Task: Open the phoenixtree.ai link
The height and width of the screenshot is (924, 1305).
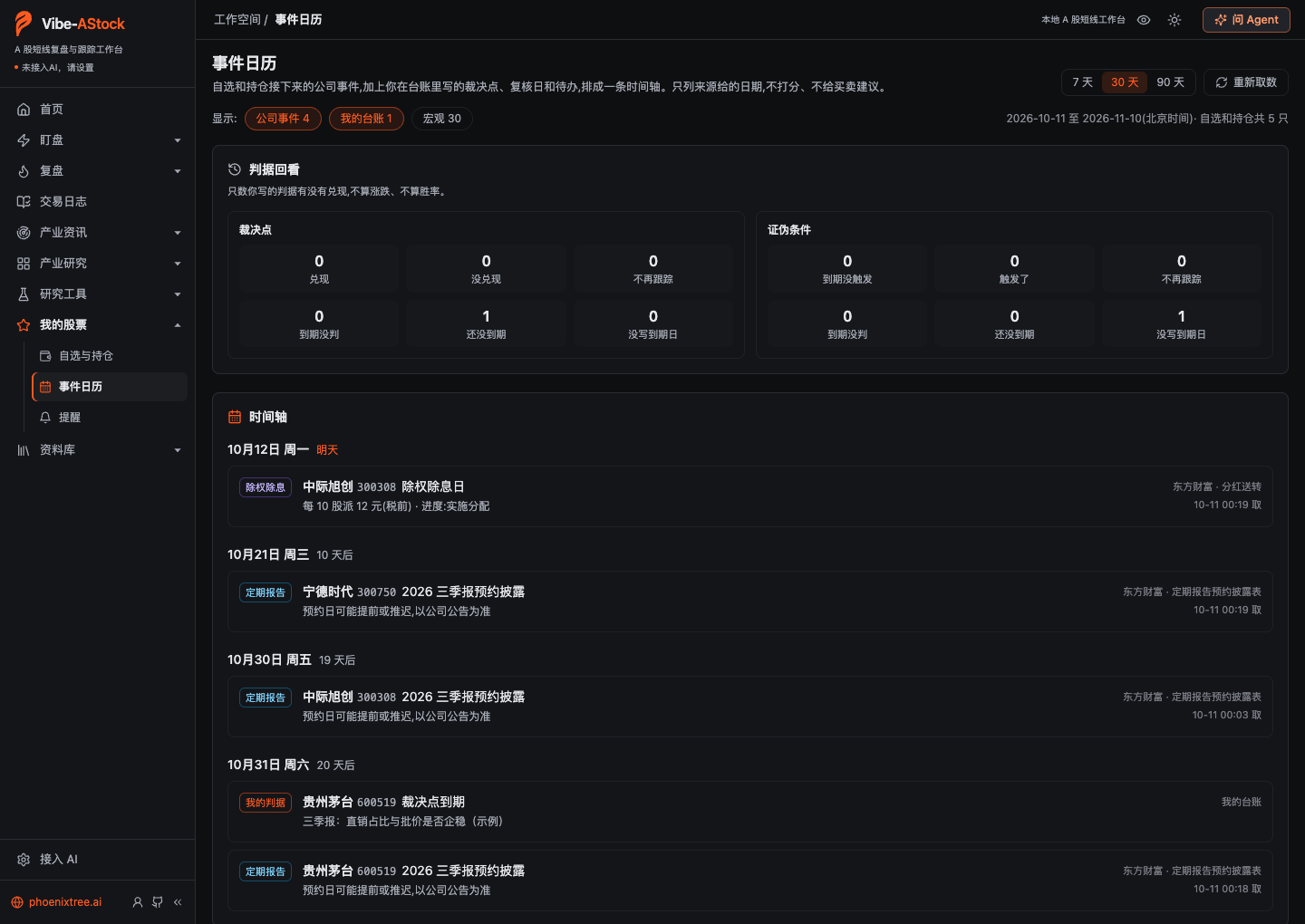Action: pos(56,902)
